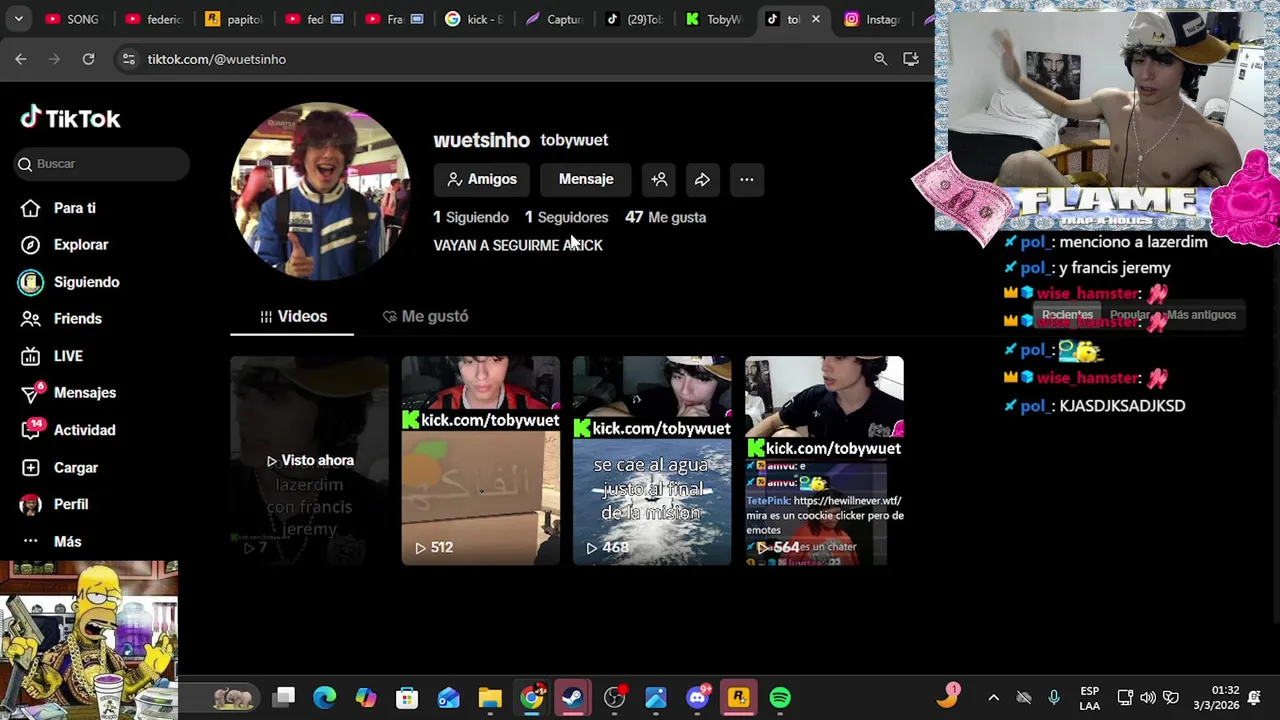Click the wuetsinho profile avatar

320,191
